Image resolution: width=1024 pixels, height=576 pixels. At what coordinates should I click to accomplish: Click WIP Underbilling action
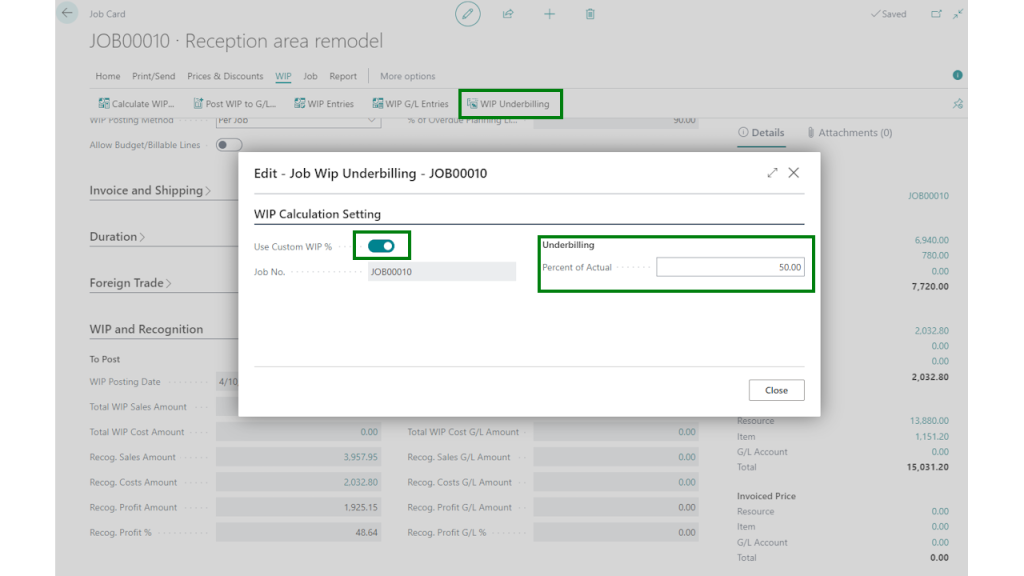click(508, 104)
